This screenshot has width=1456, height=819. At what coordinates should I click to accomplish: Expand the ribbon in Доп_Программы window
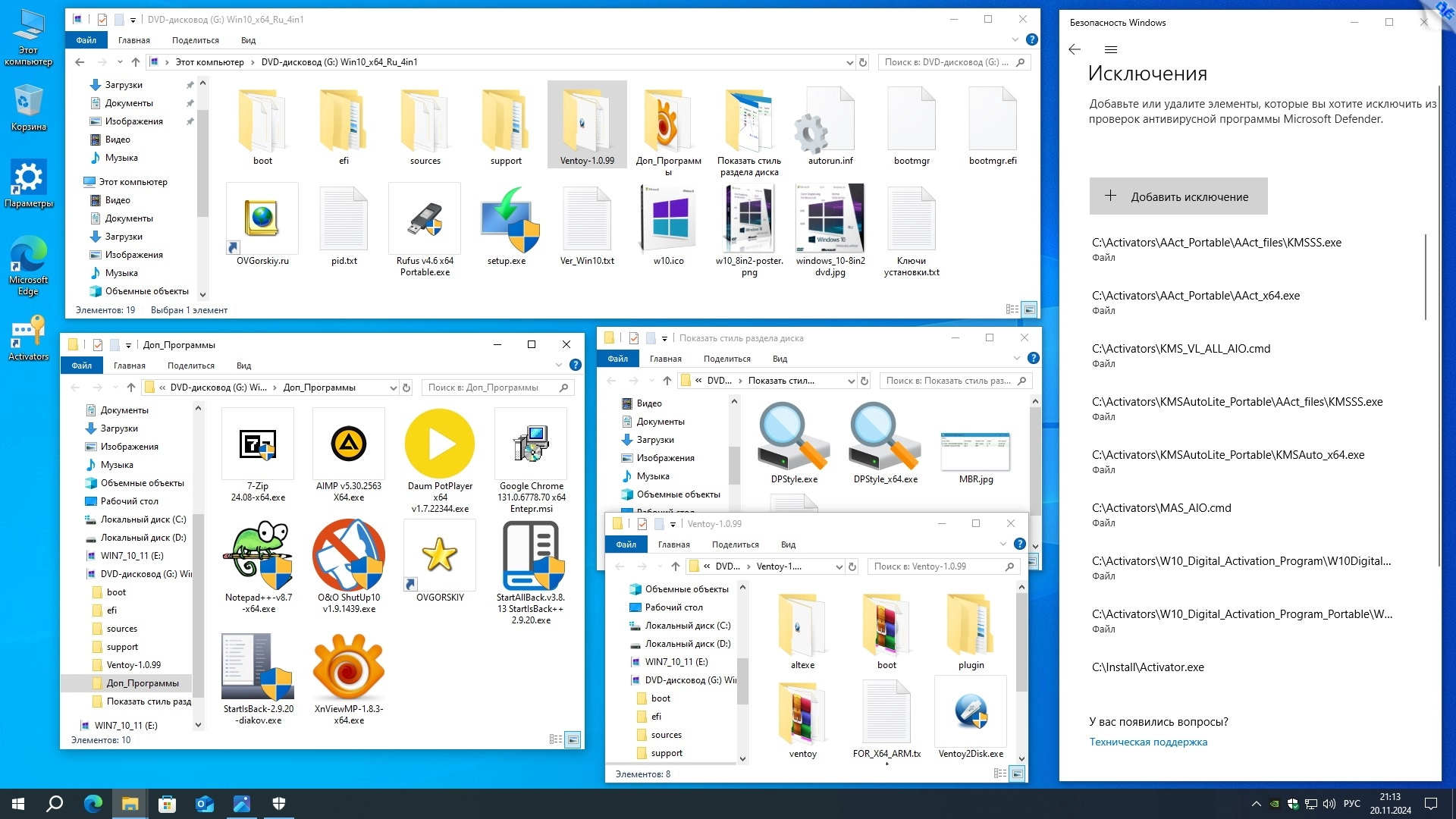pyautogui.click(x=559, y=366)
